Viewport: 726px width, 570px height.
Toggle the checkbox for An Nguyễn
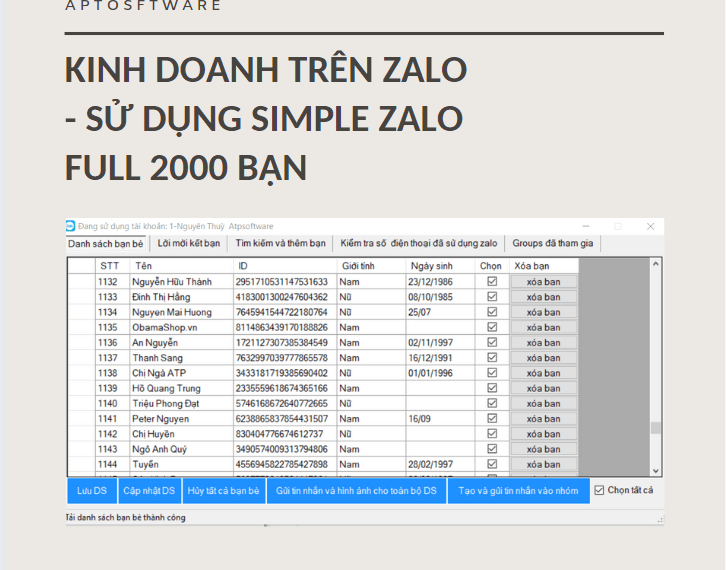tap(492, 342)
